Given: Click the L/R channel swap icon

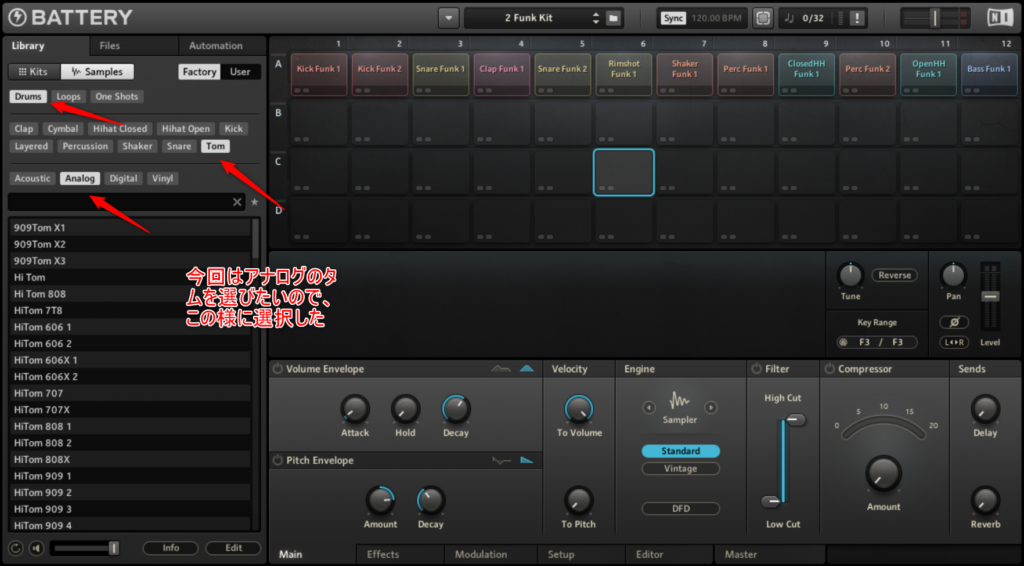Looking at the screenshot, I should pyautogui.click(x=954, y=343).
